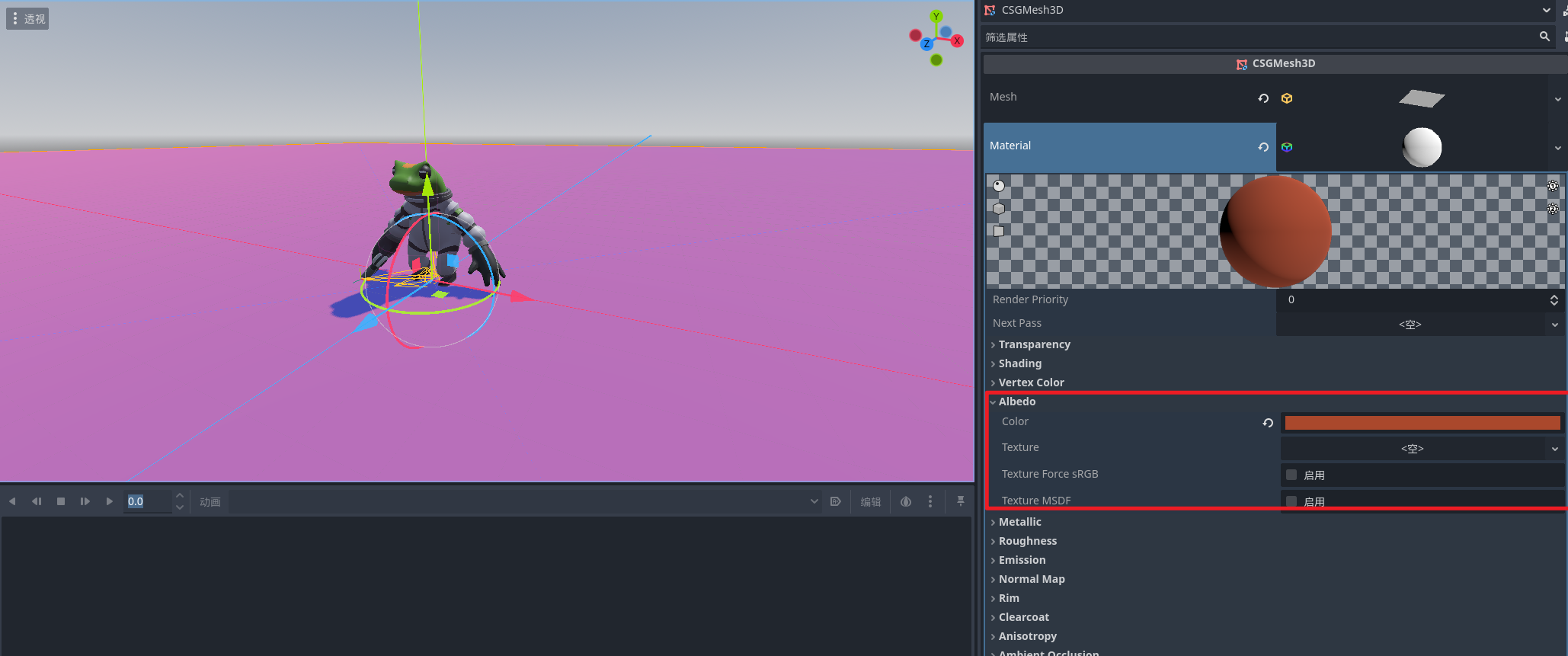Enable Texture Force sRGB checkbox

(x=1291, y=475)
